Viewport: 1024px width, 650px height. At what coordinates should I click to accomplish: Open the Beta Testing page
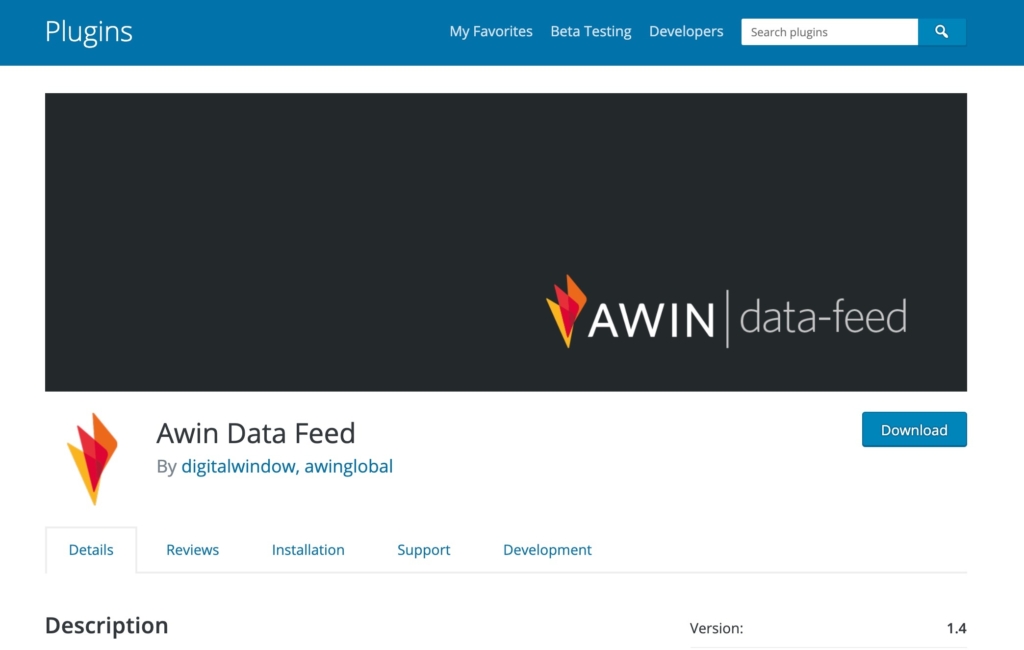(x=590, y=31)
